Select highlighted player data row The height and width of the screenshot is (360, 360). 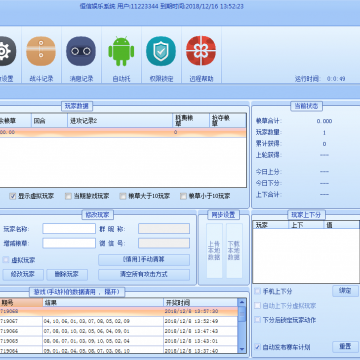tap(123, 132)
